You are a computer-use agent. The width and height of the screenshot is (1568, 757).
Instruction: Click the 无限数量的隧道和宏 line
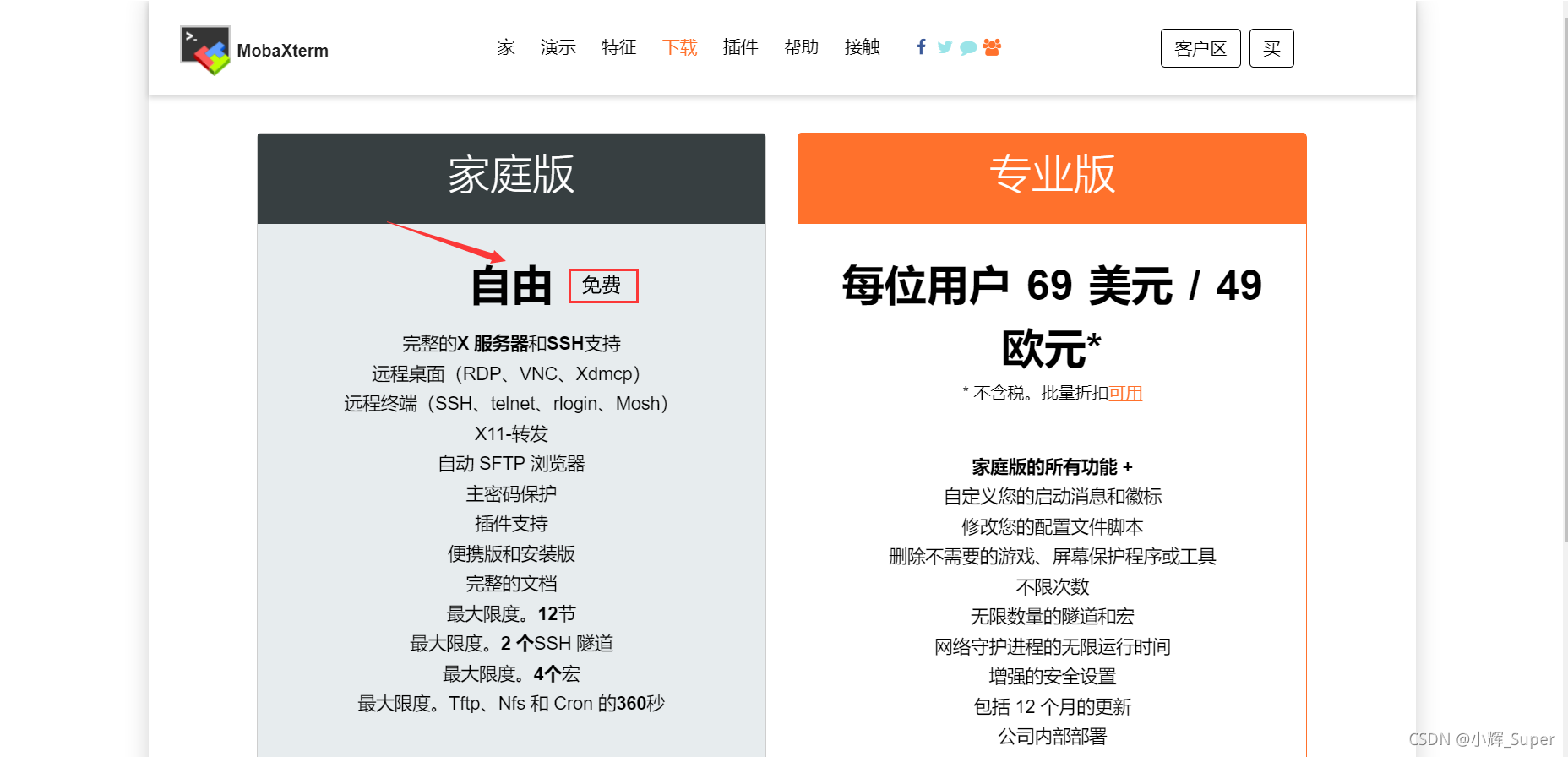pyautogui.click(x=1053, y=617)
